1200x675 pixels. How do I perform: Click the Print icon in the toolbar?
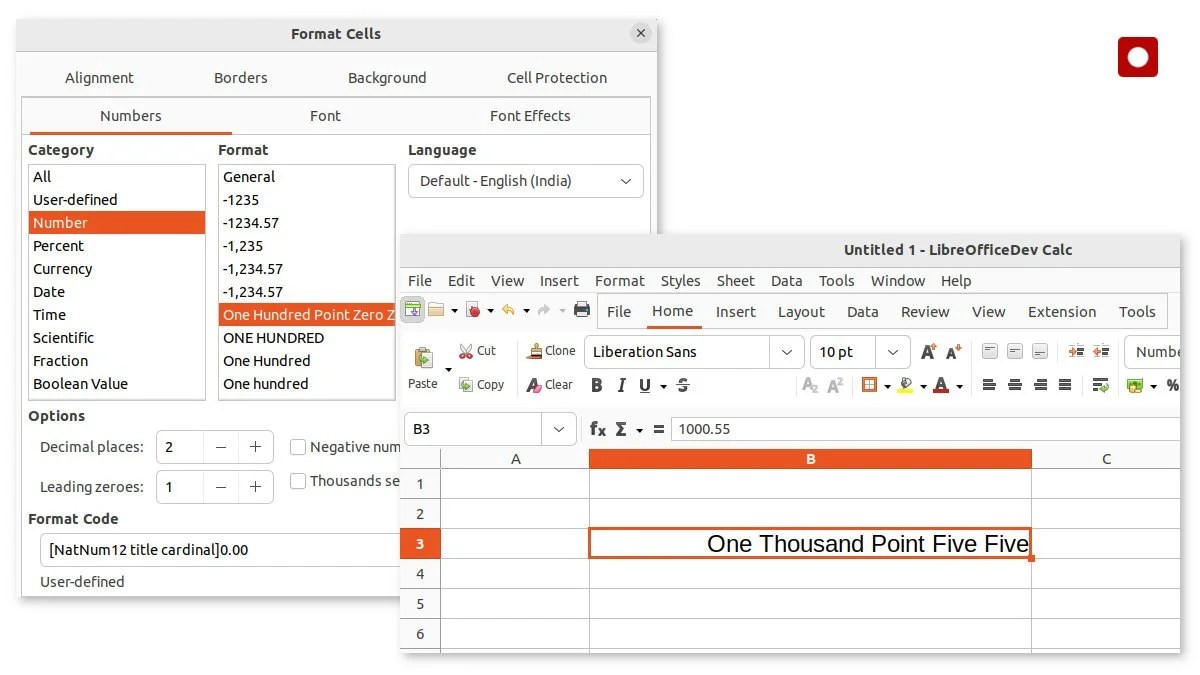click(583, 311)
